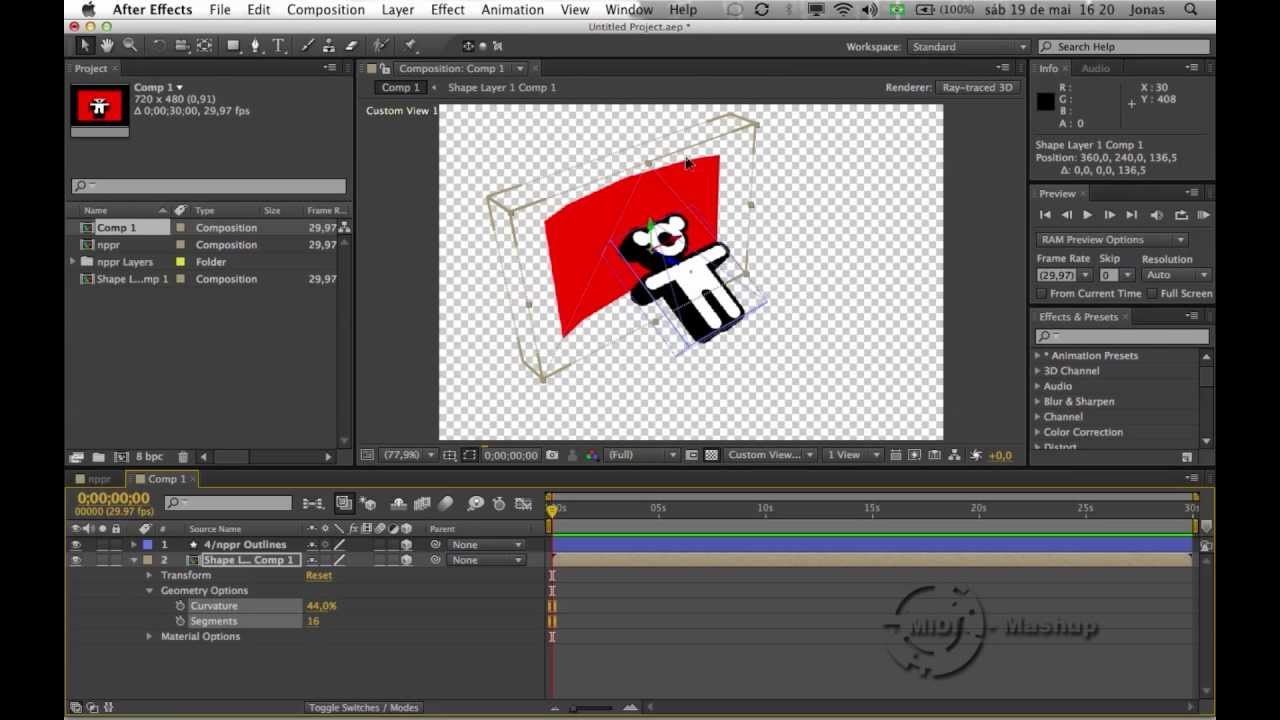Select the Selection arrow tool
This screenshot has width=1280, height=720.
point(85,46)
